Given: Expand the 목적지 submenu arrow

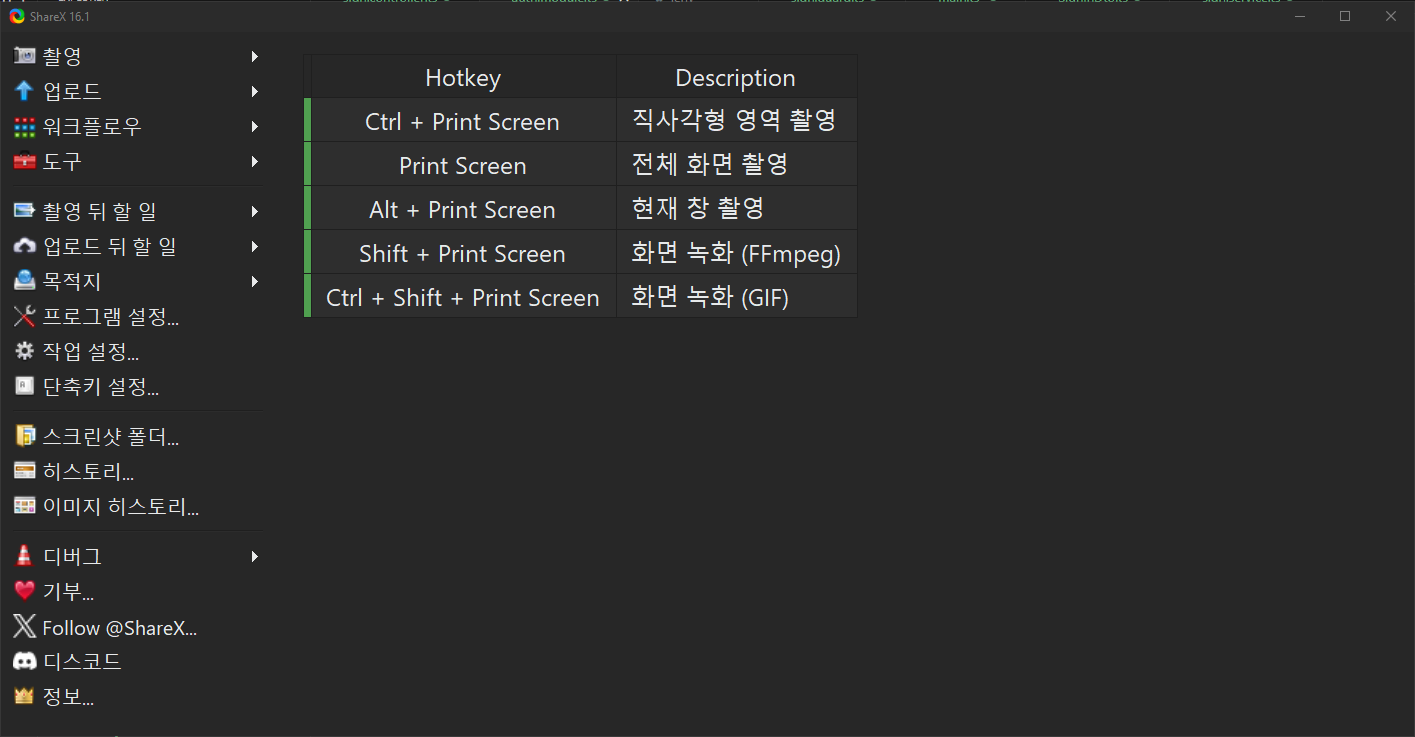Looking at the screenshot, I should (255, 282).
